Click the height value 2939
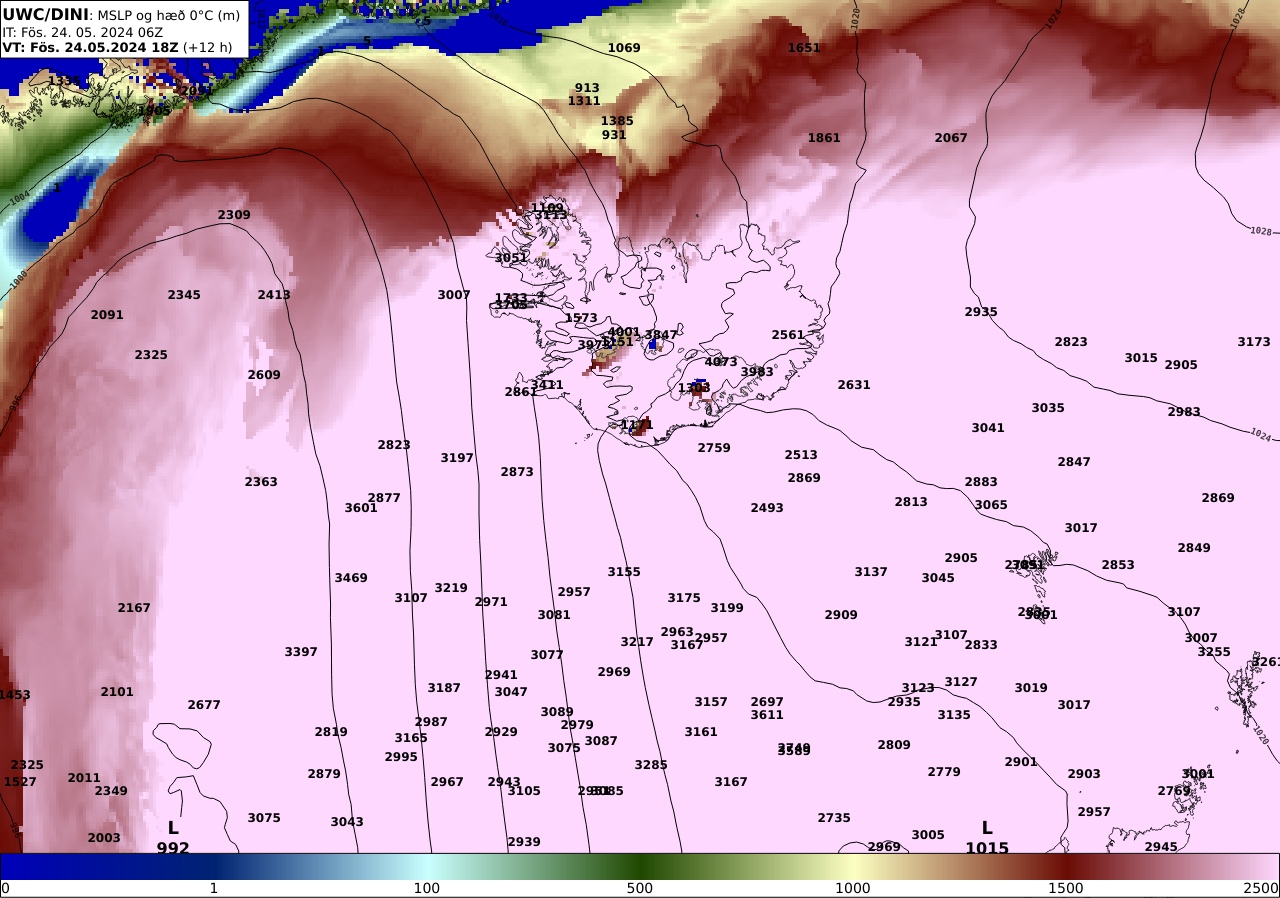This screenshot has width=1280, height=898. 524,842
